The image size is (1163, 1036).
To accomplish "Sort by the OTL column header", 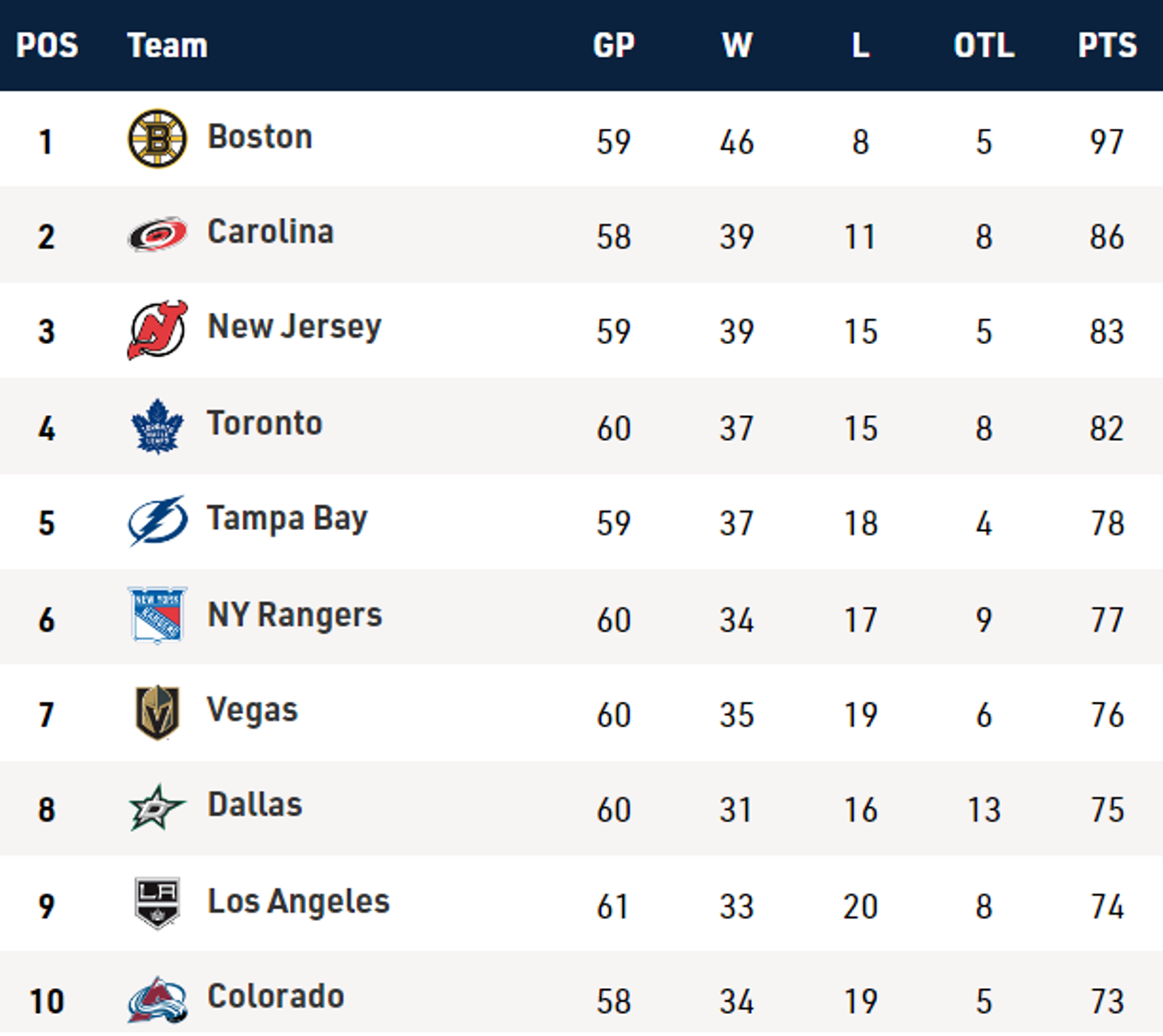I will coord(984,45).
